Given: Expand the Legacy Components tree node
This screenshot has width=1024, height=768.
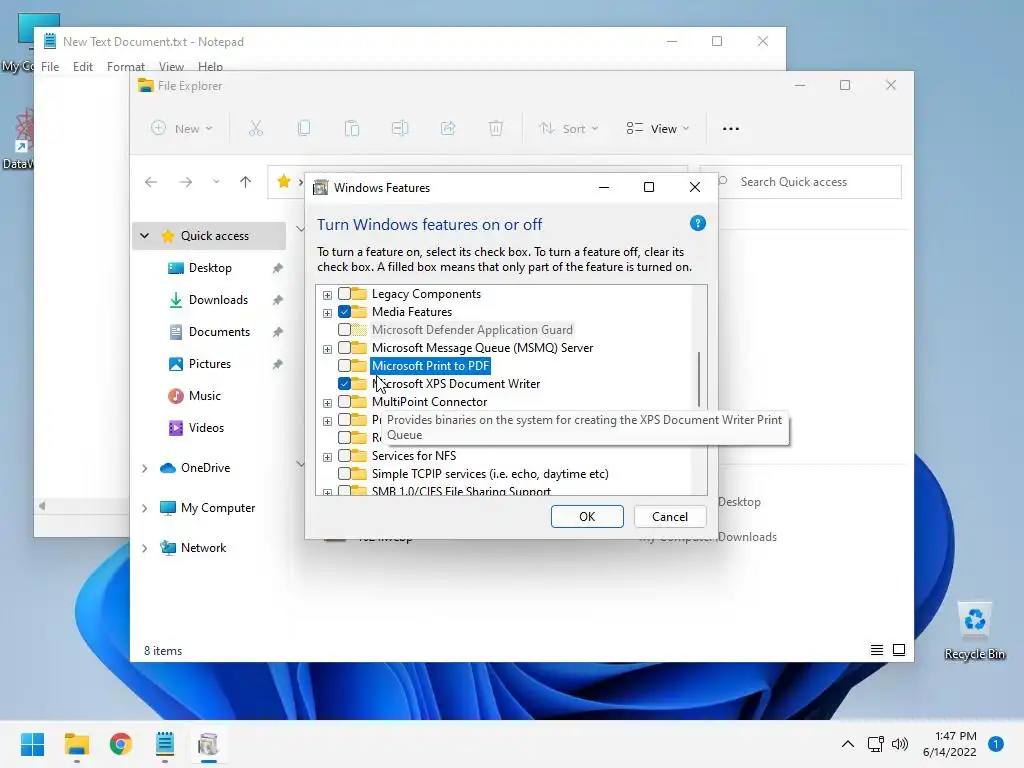Looking at the screenshot, I should 327,295.
